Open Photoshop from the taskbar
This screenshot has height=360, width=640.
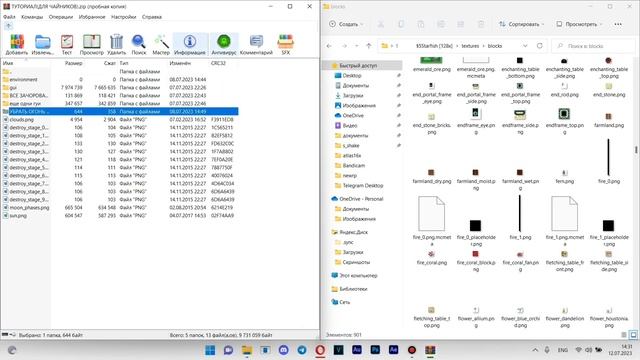tap(375, 350)
